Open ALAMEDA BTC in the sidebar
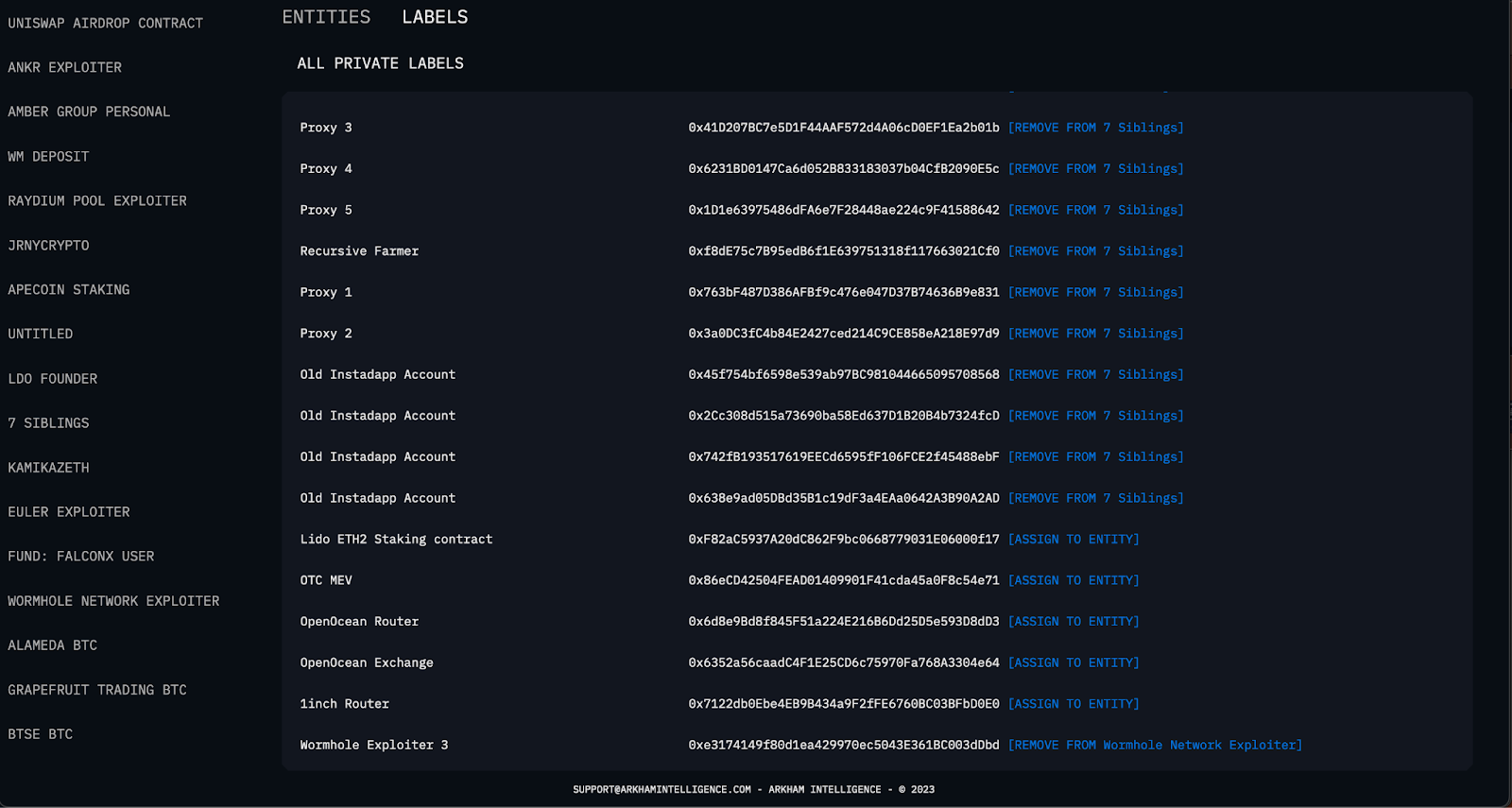Viewport: 1512px width, 808px height. click(53, 645)
